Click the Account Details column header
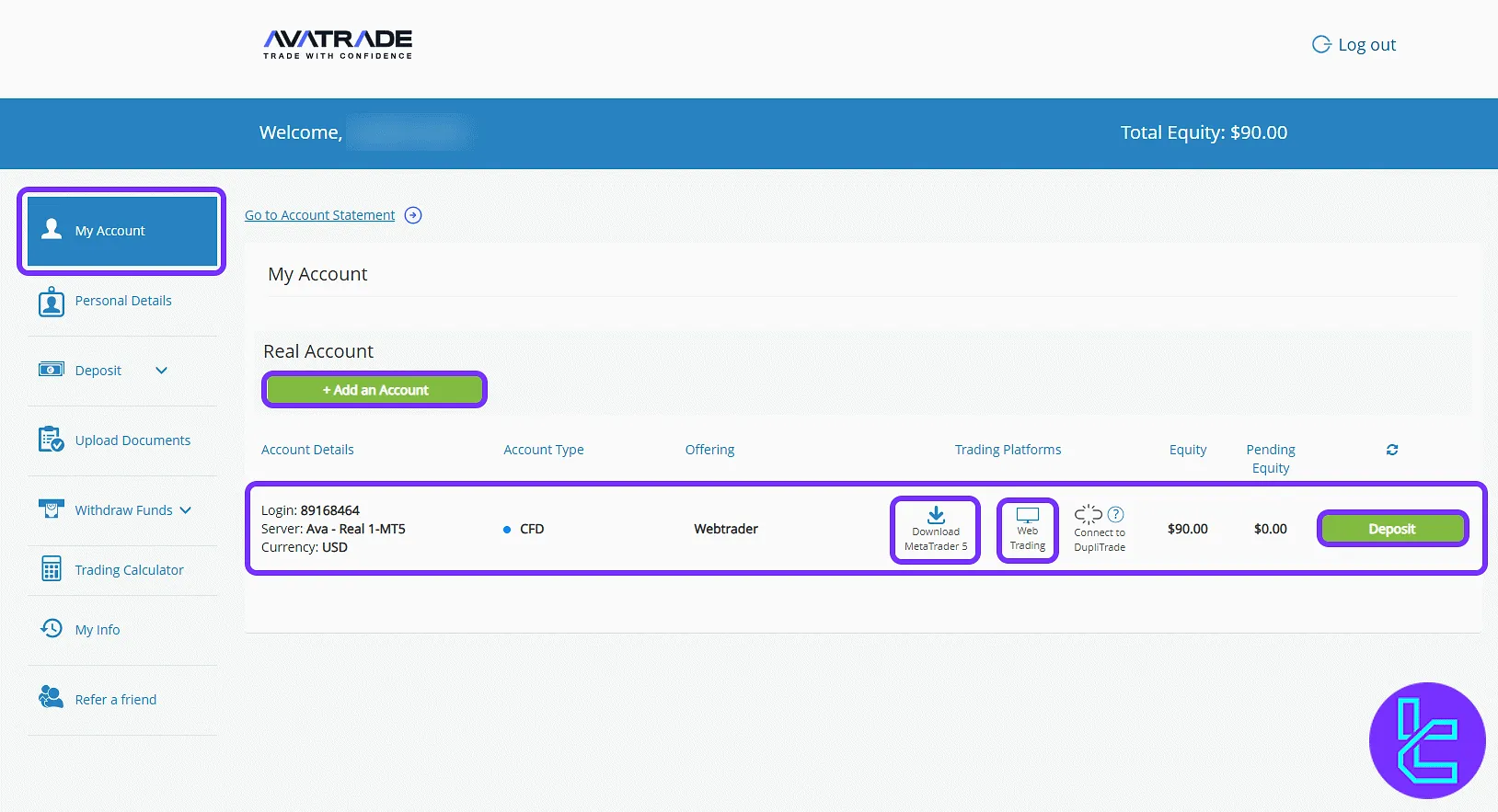 click(307, 450)
